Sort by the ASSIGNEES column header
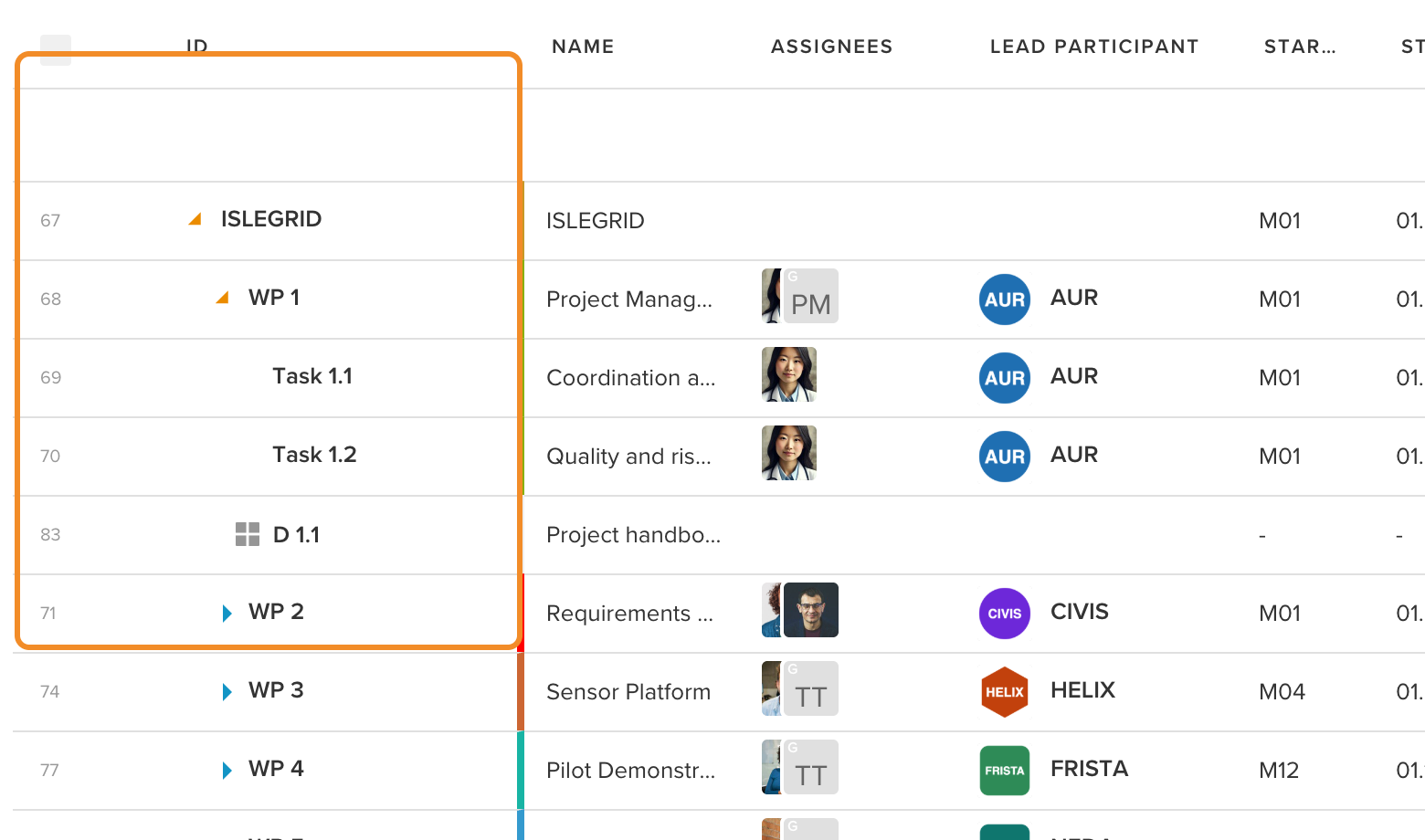This screenshot has width=1425, height=840. tap(831, 47)
